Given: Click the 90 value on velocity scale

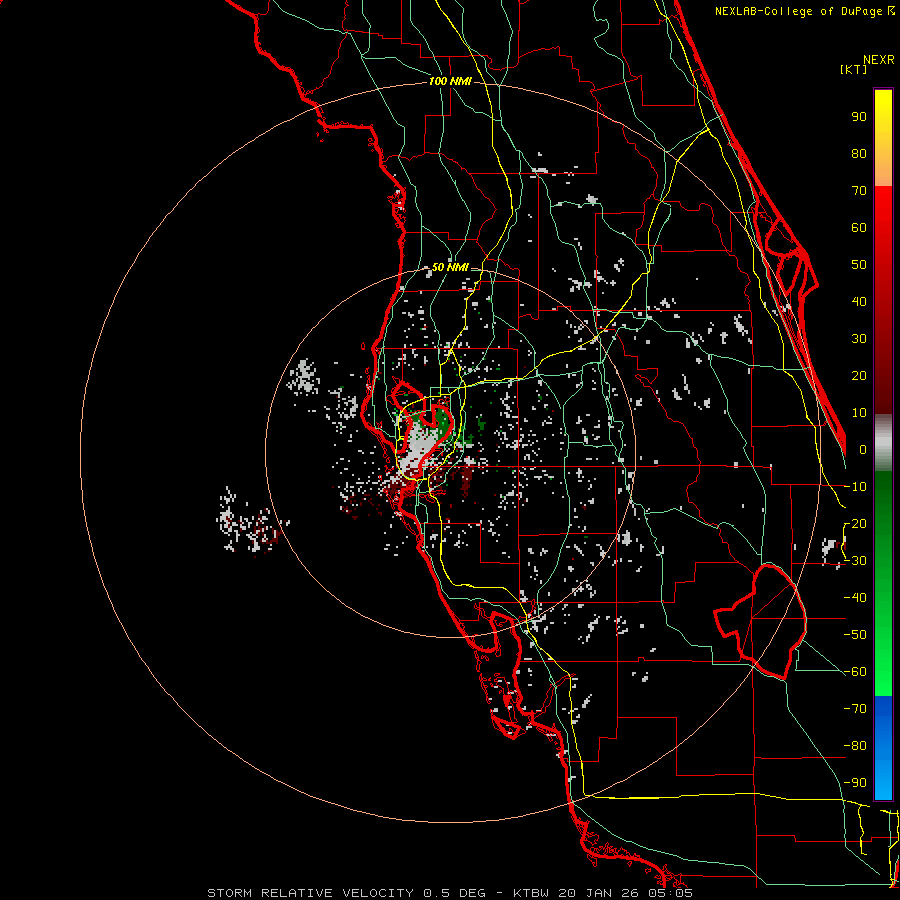Looking at the screenshot, I should coord(859,117).
